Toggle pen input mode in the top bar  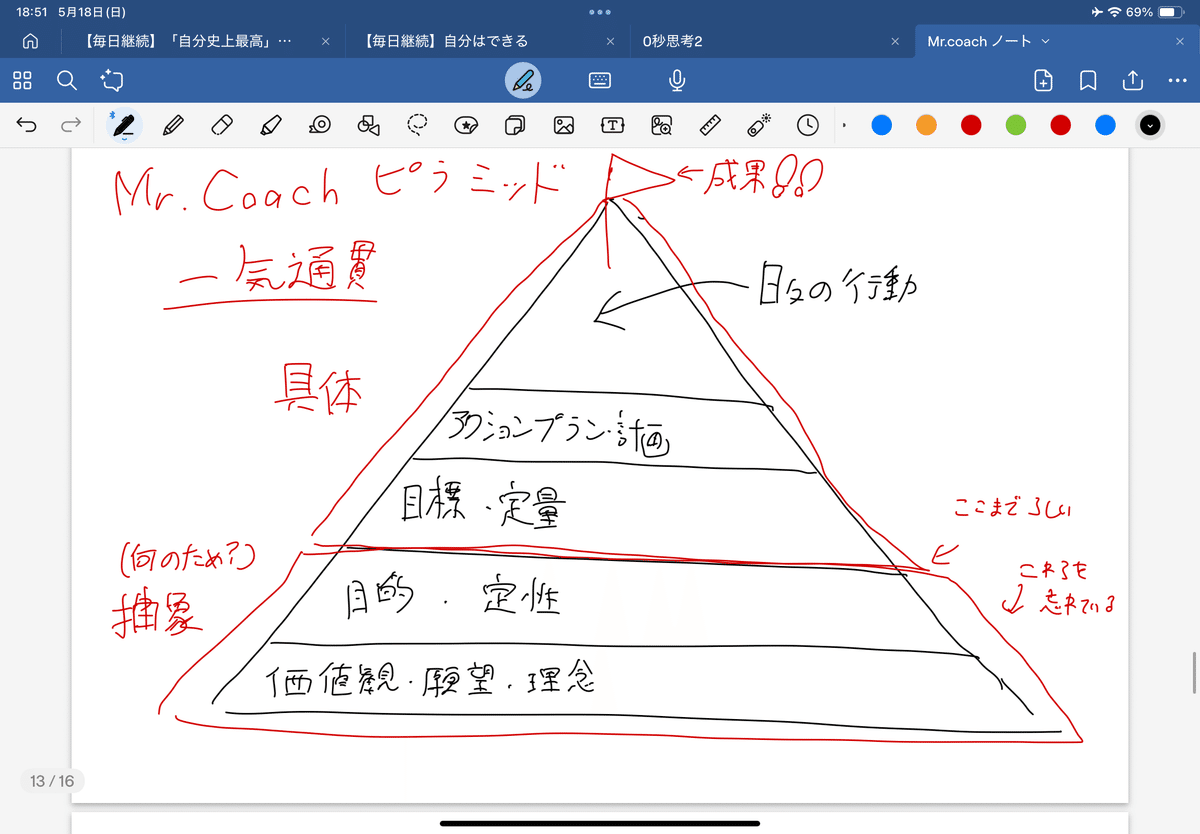click(525, 81)
